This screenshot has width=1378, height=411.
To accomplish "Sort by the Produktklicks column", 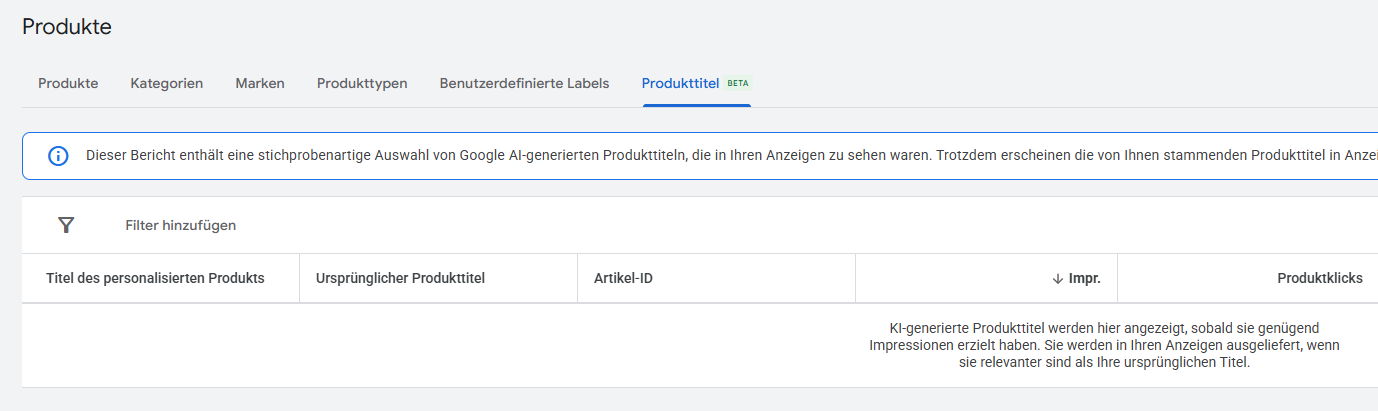I will (1320, 278).
